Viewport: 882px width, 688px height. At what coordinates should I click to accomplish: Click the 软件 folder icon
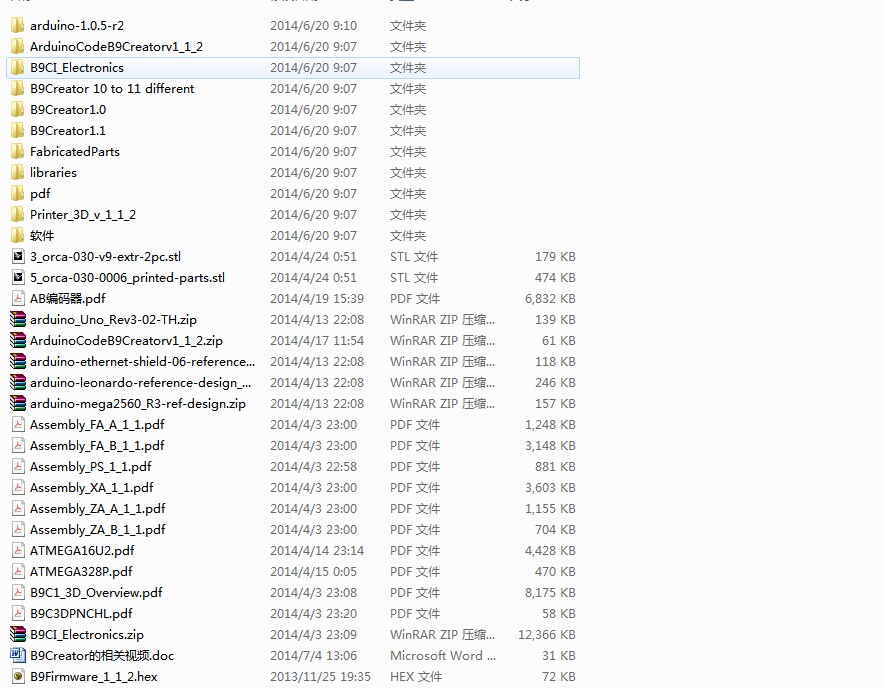pyautogui.click(x=17, y=235)
